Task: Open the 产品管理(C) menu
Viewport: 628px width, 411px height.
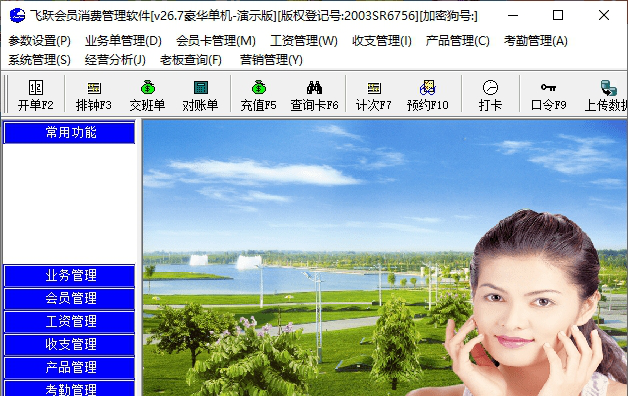Action: coord(457,40)
